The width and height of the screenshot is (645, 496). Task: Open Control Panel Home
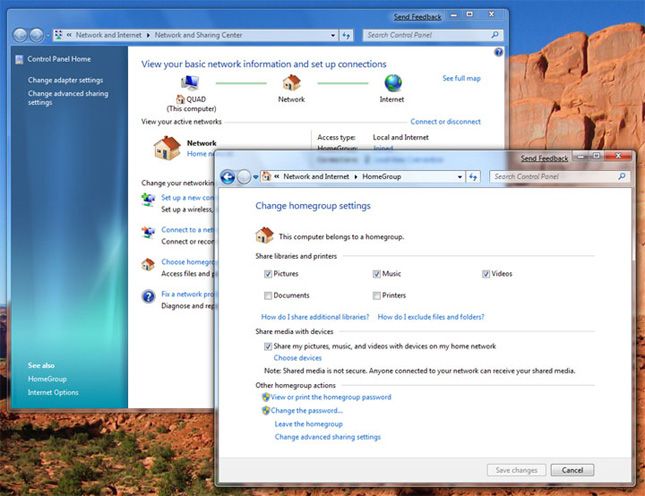click(x=59, y=59)
